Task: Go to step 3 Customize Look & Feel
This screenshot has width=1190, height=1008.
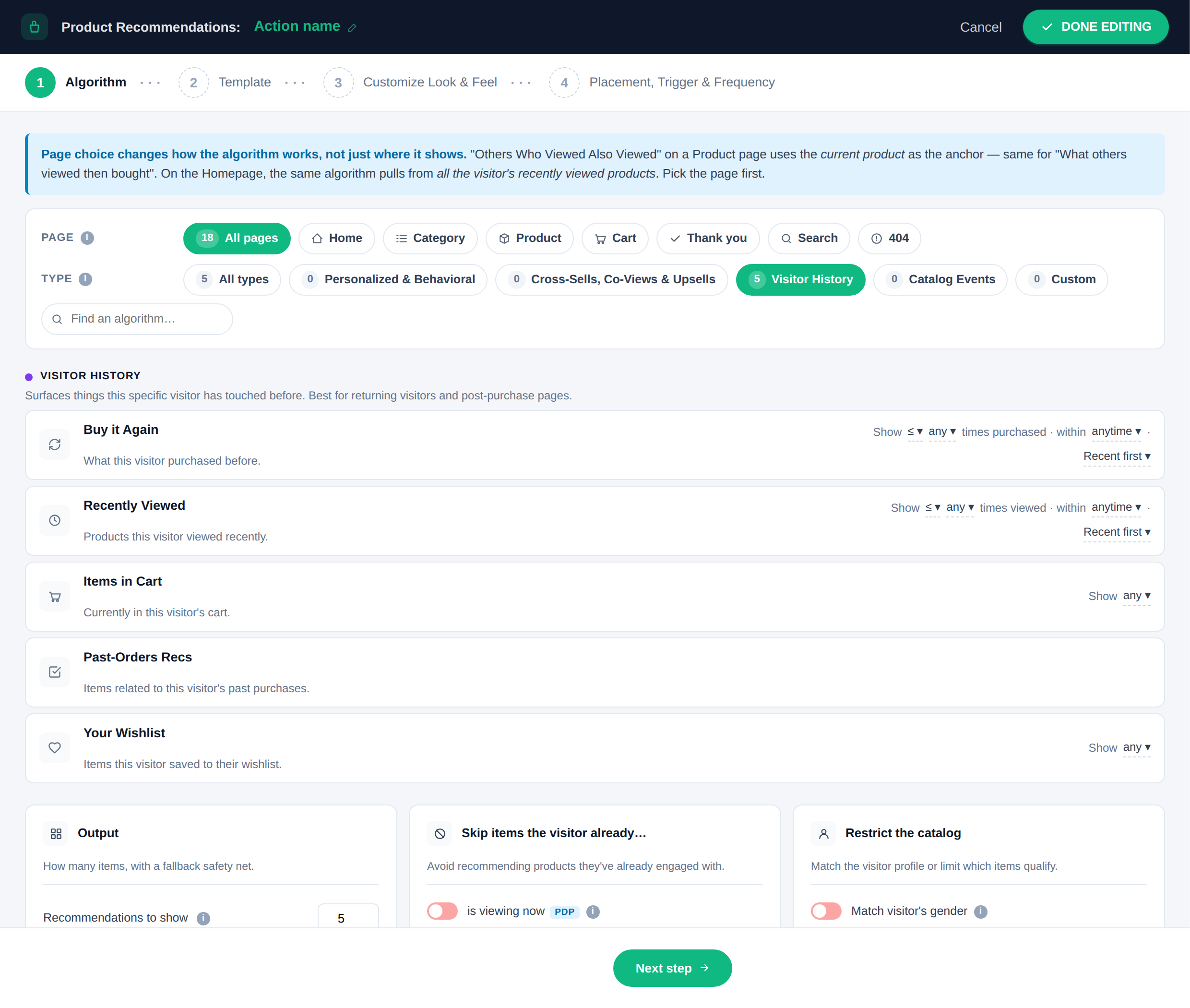Action: click(x=410, y=82)
